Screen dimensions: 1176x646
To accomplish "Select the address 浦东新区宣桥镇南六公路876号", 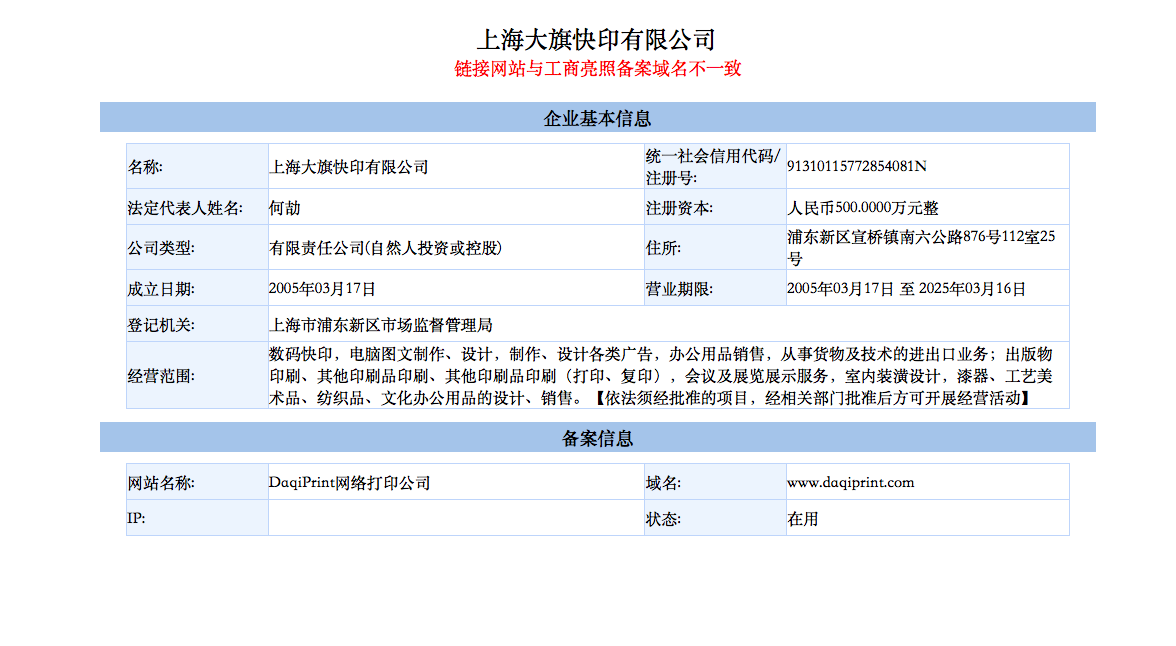I will pos(921,248).
